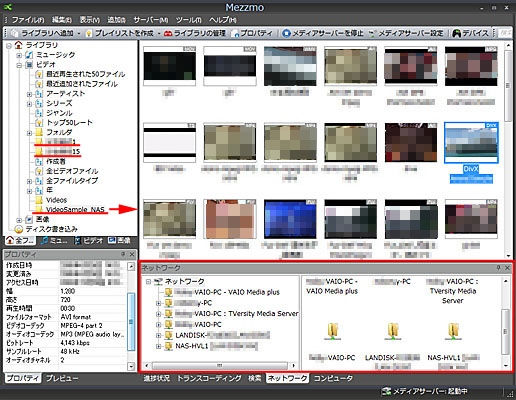Open the 表示 menu

tap(90, 20)
